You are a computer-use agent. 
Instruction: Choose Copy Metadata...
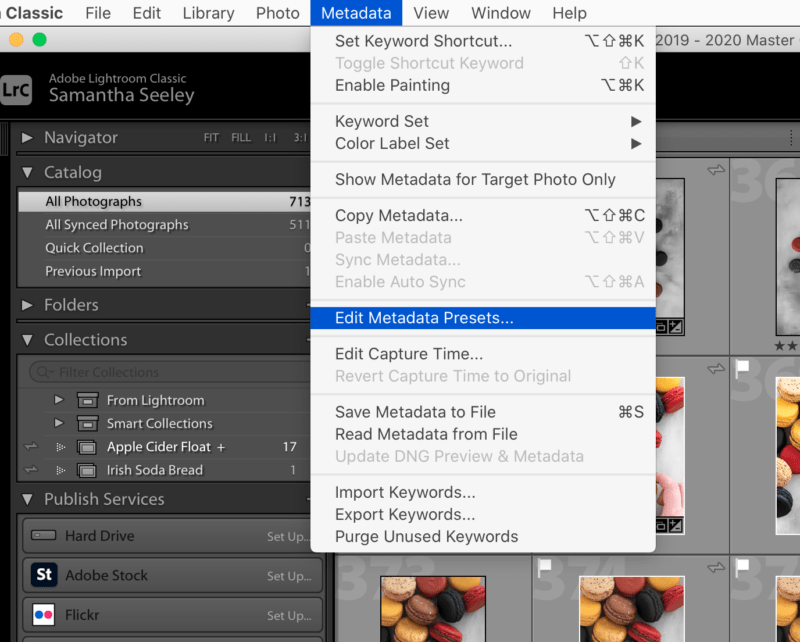(x=483, y=215)
